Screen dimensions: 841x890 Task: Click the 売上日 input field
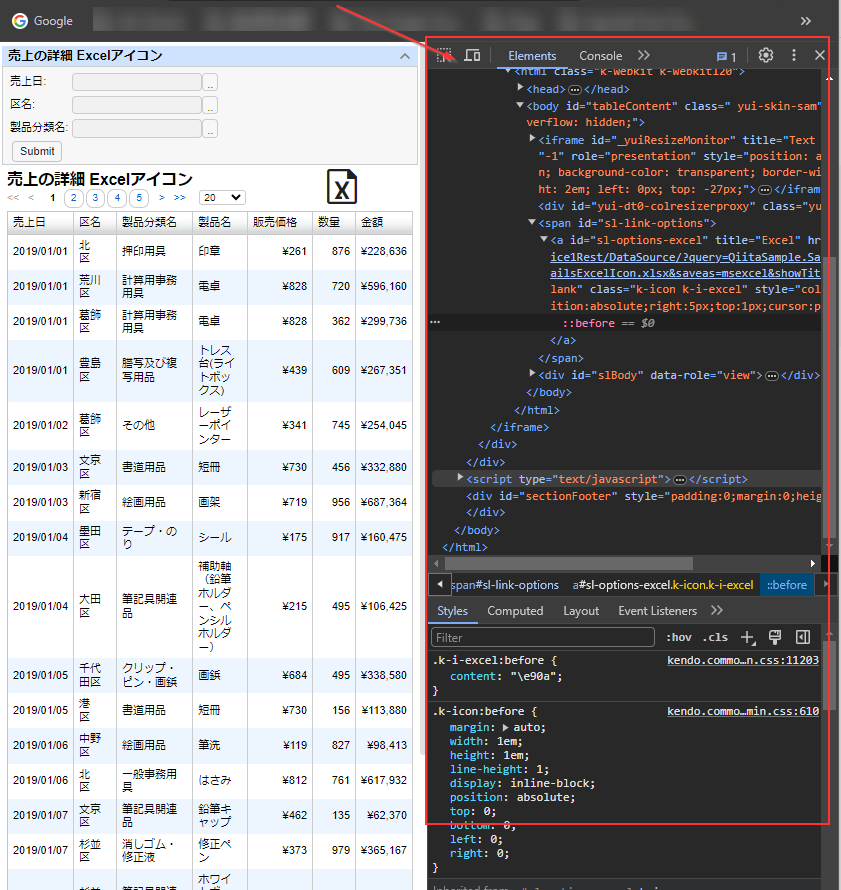point(137,82)
